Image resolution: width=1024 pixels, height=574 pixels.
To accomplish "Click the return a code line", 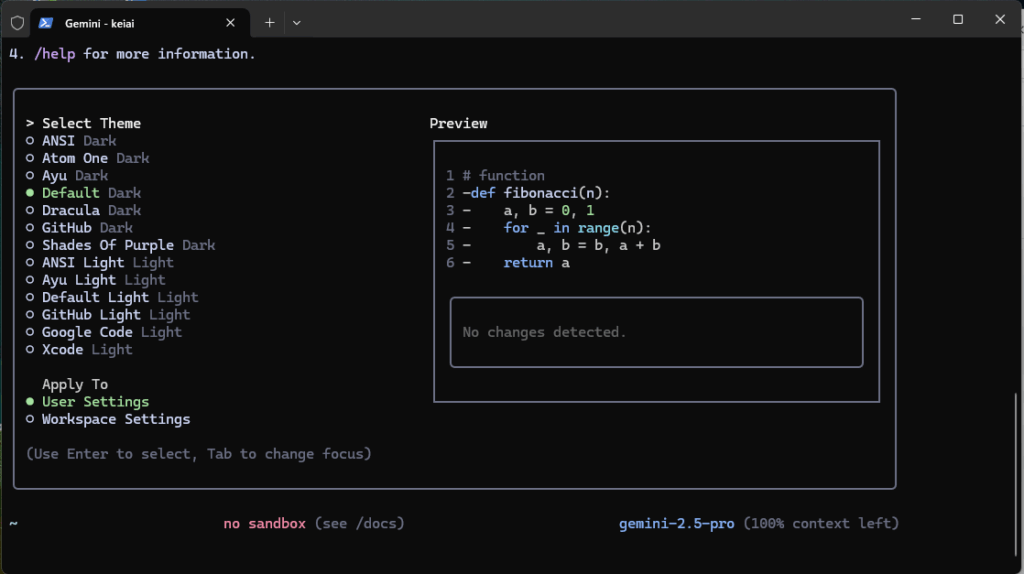I will click(536, 263).
